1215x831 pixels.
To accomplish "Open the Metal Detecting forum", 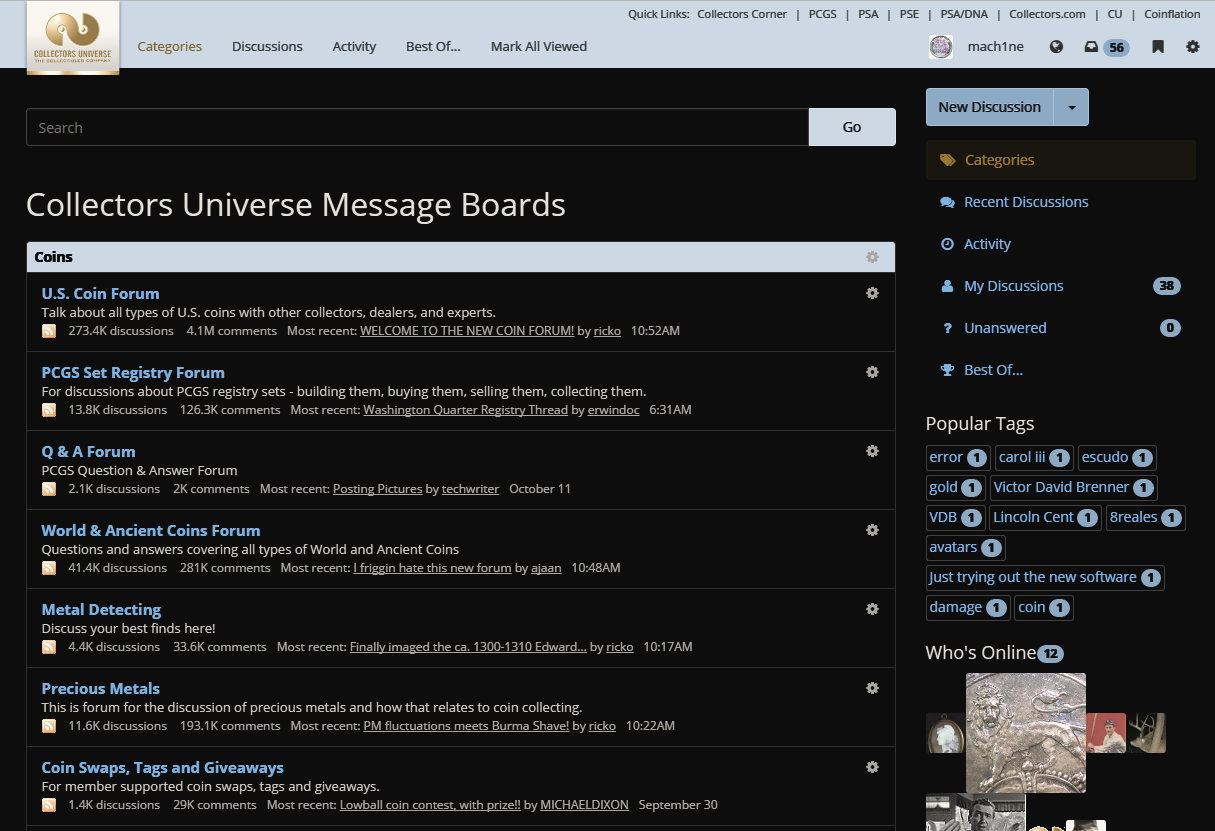I will (x=101, y=609).
